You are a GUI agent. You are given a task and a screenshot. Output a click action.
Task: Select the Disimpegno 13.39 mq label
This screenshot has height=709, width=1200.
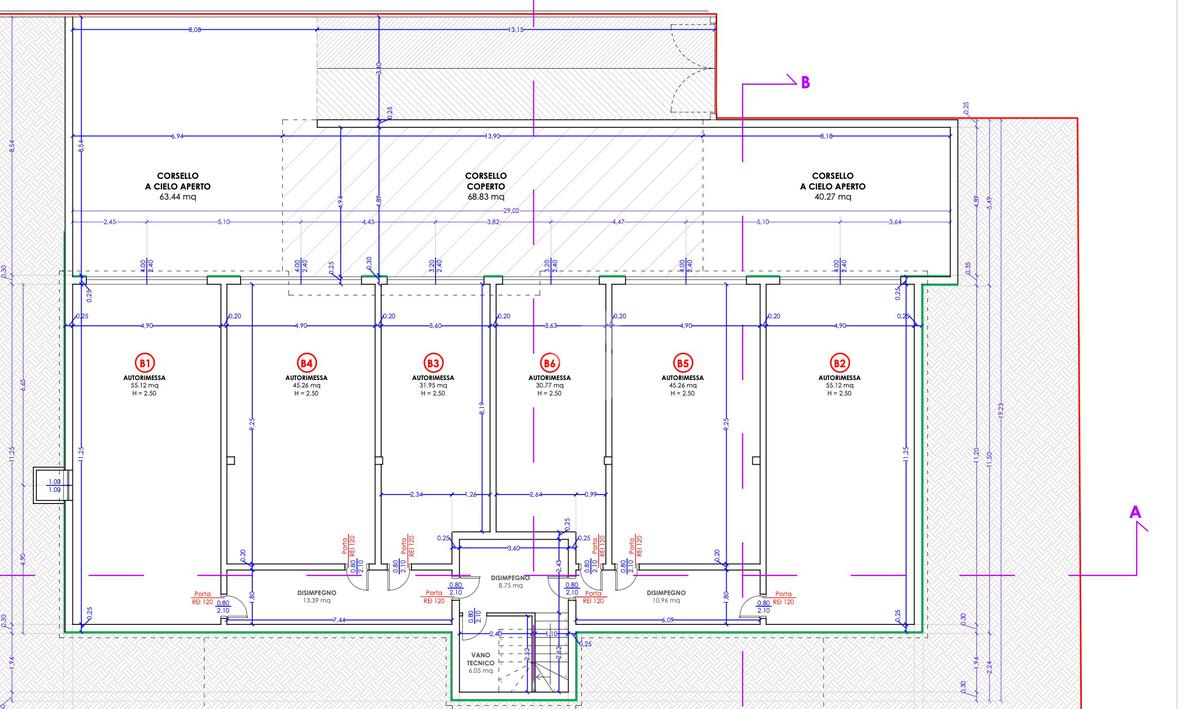point(316,597)
